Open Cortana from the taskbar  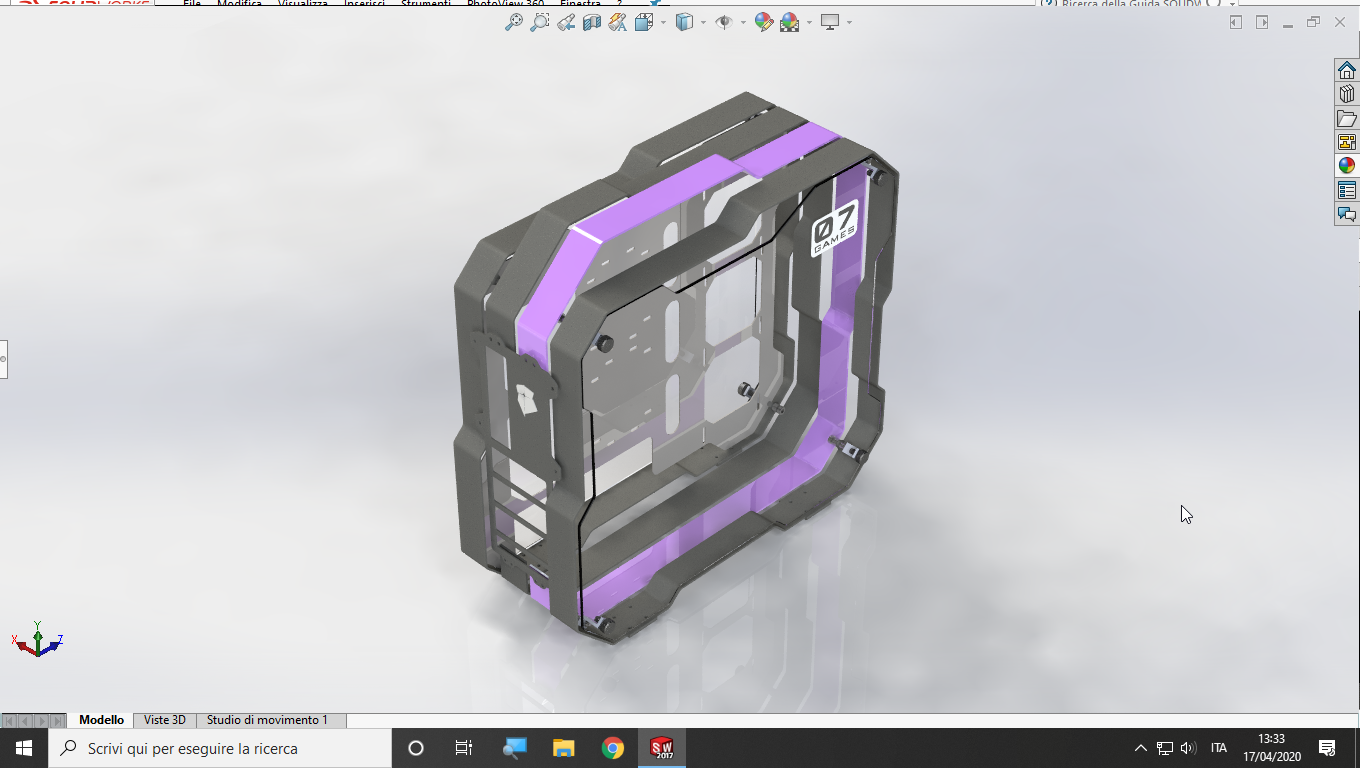tap(416, 748)
